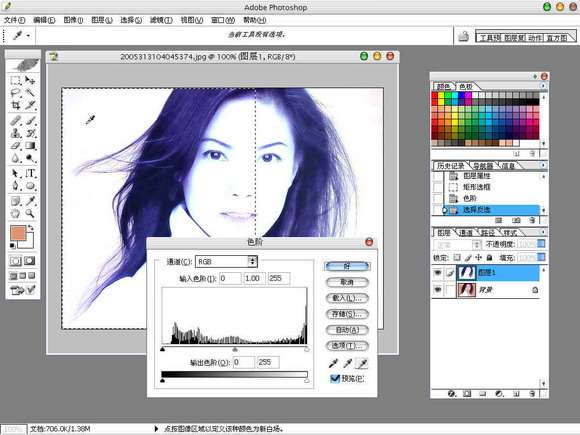Click the first input levels field showing 0
This screenshot has width=580, height=435.
pos(230,278)
